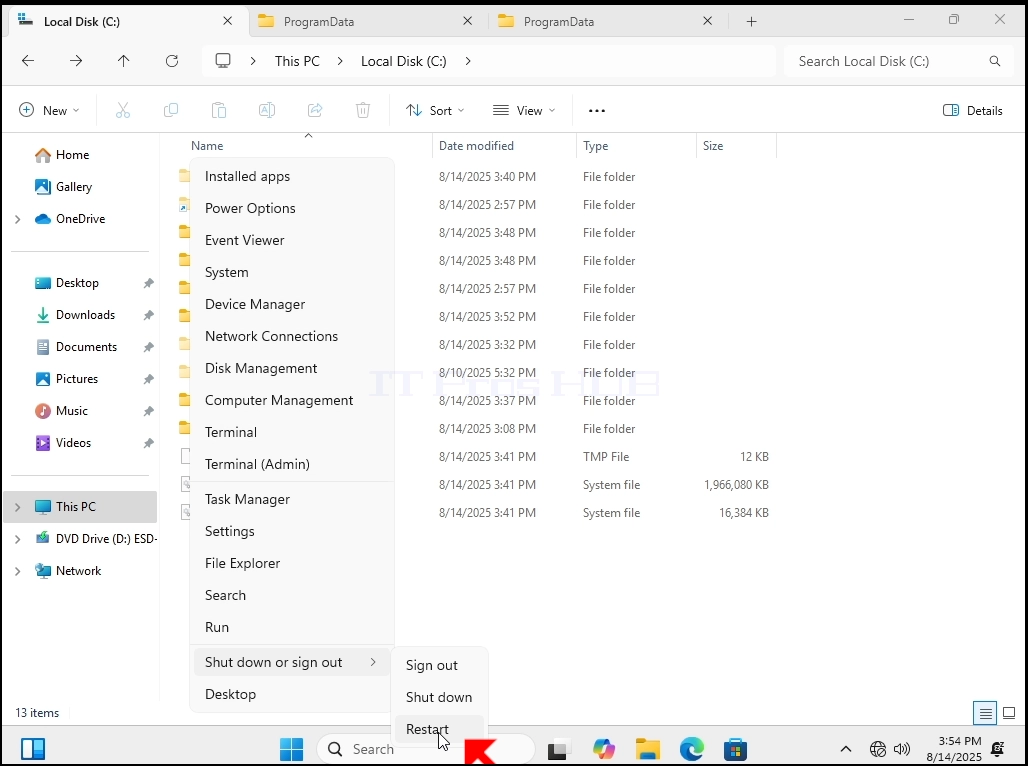Switch to details list view button
The image size is (1028, 766).
tap(985, 713)
